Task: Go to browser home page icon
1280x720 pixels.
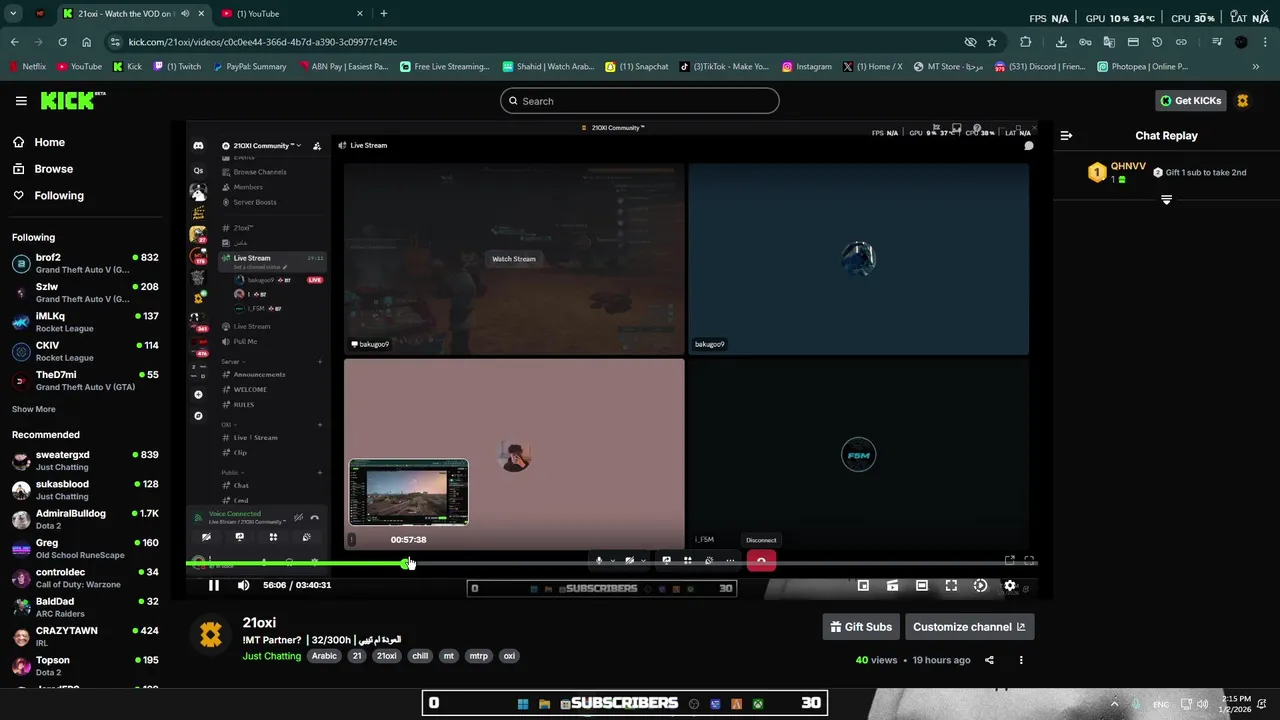Action: coord(86,42)
